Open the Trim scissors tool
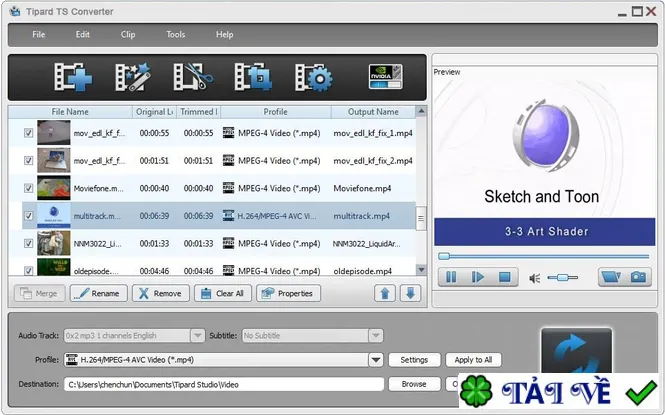 click(193, 77)
